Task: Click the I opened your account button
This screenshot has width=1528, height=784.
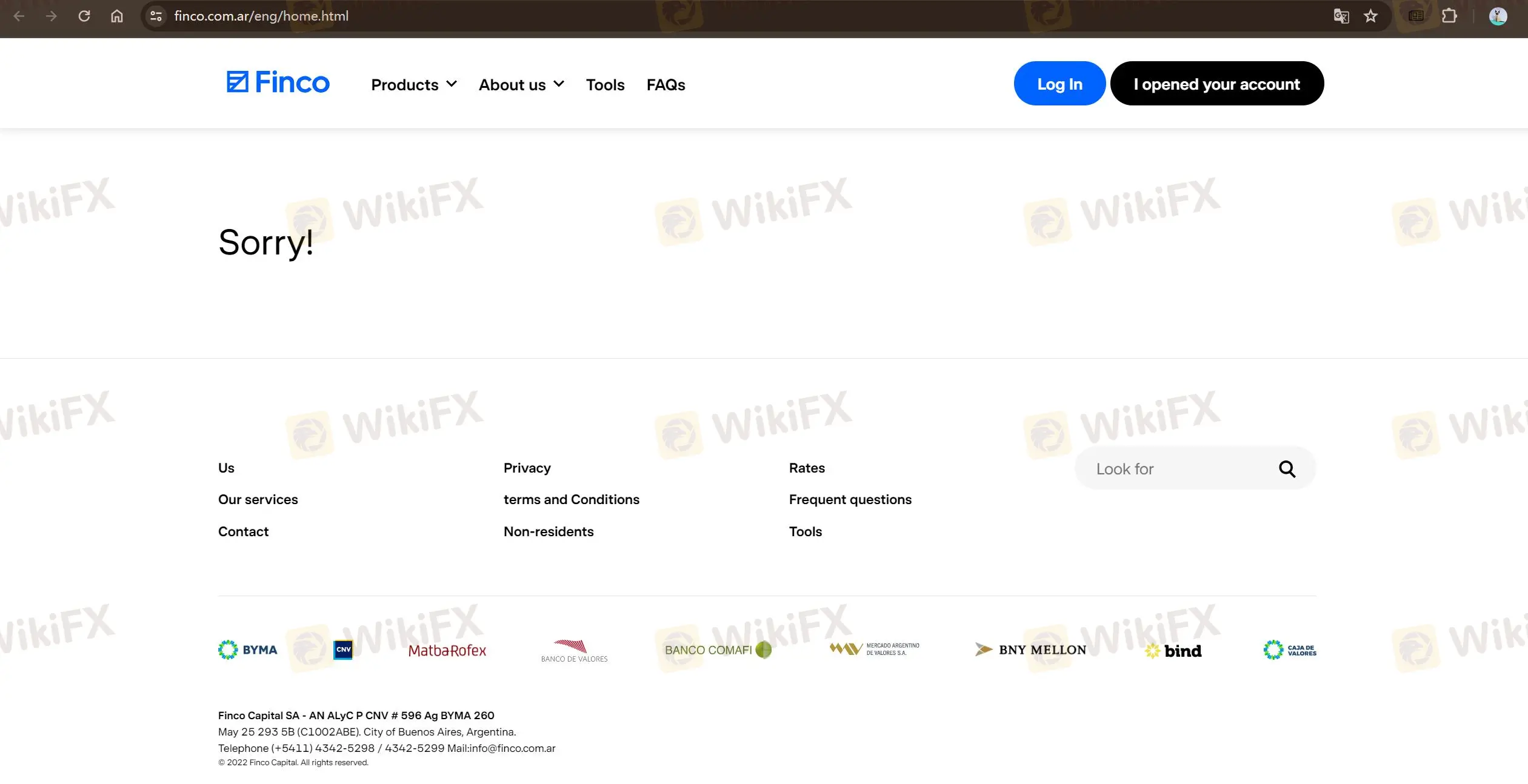Action: [1216, 83]
